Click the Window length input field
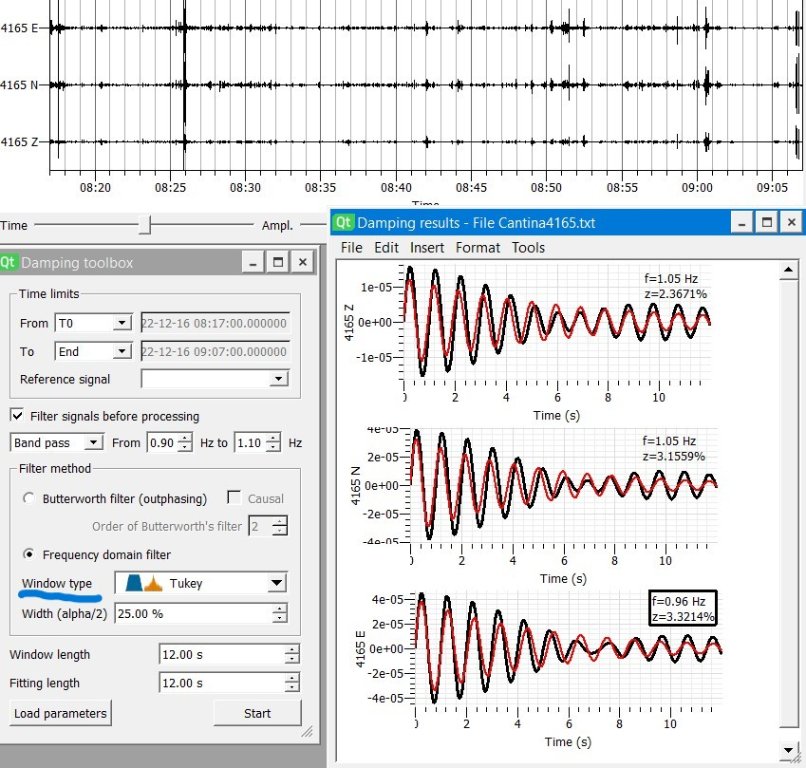 coord(221,655)
